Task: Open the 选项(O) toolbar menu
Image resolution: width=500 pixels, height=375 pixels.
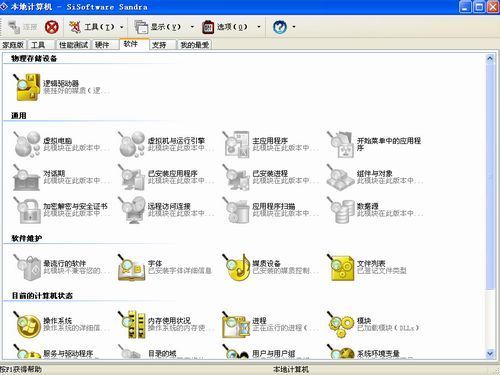Action: 225,27
